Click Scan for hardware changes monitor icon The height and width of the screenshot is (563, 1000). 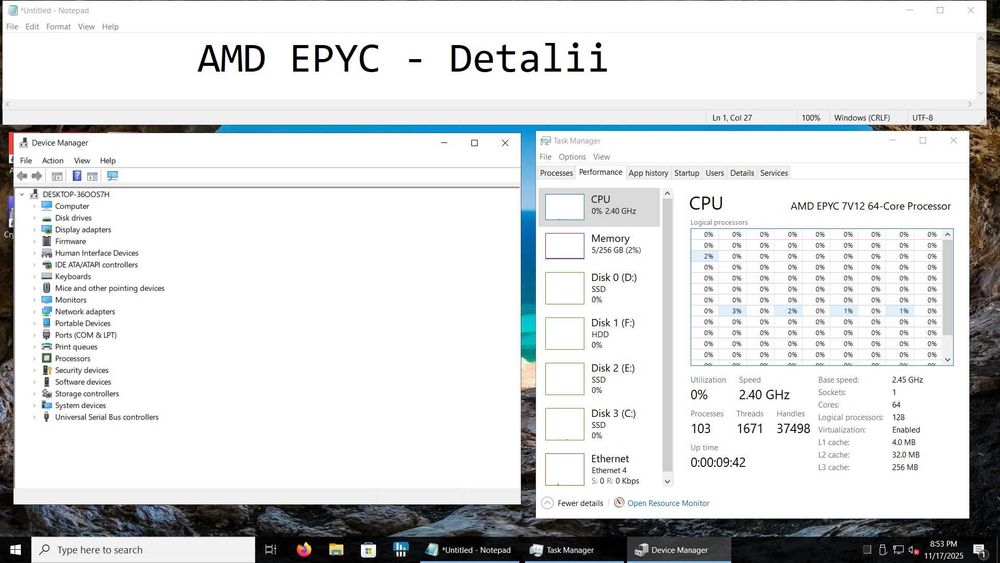112,176
